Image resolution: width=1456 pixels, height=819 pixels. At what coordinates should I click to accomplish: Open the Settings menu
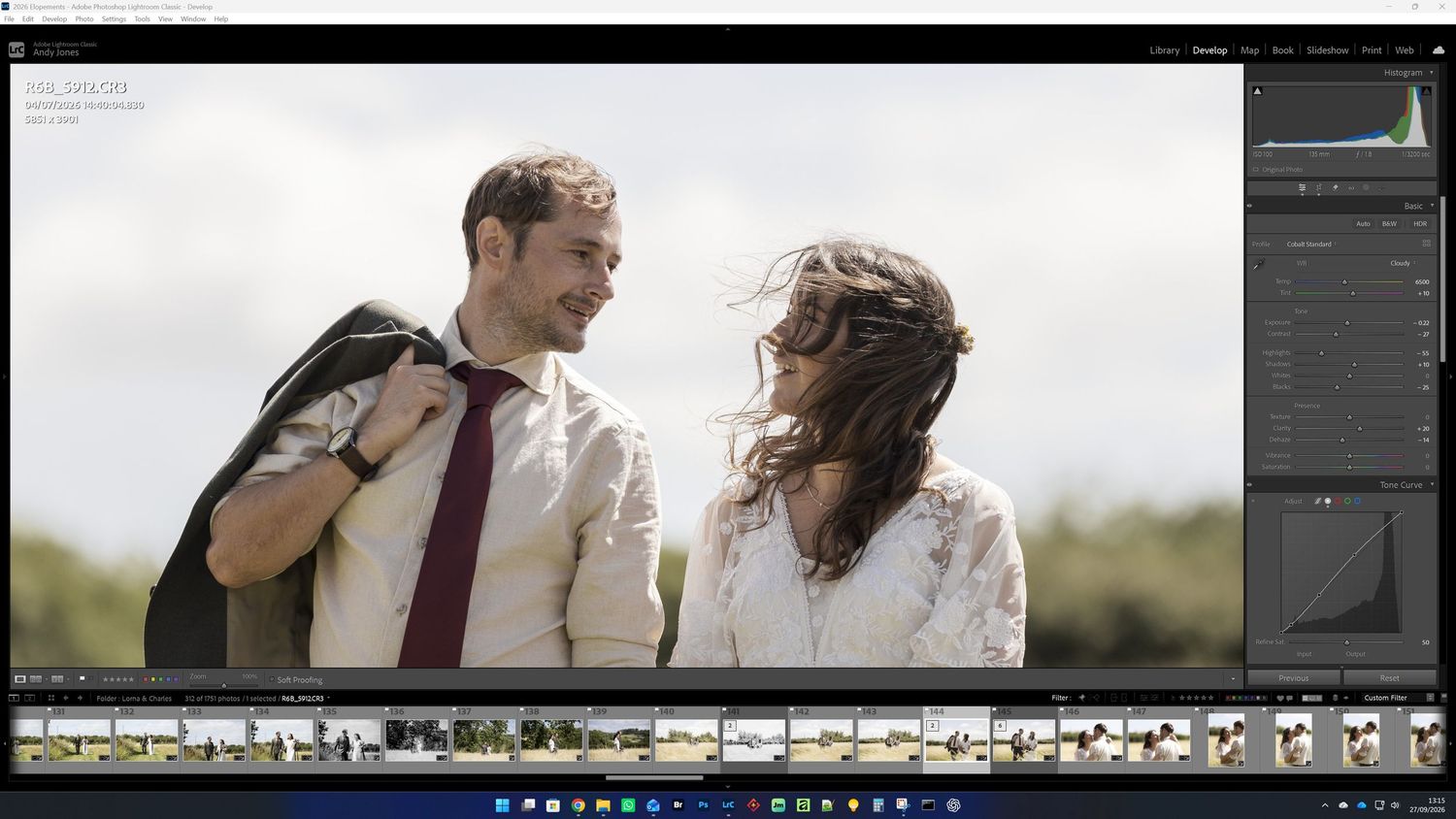point(114,18)
